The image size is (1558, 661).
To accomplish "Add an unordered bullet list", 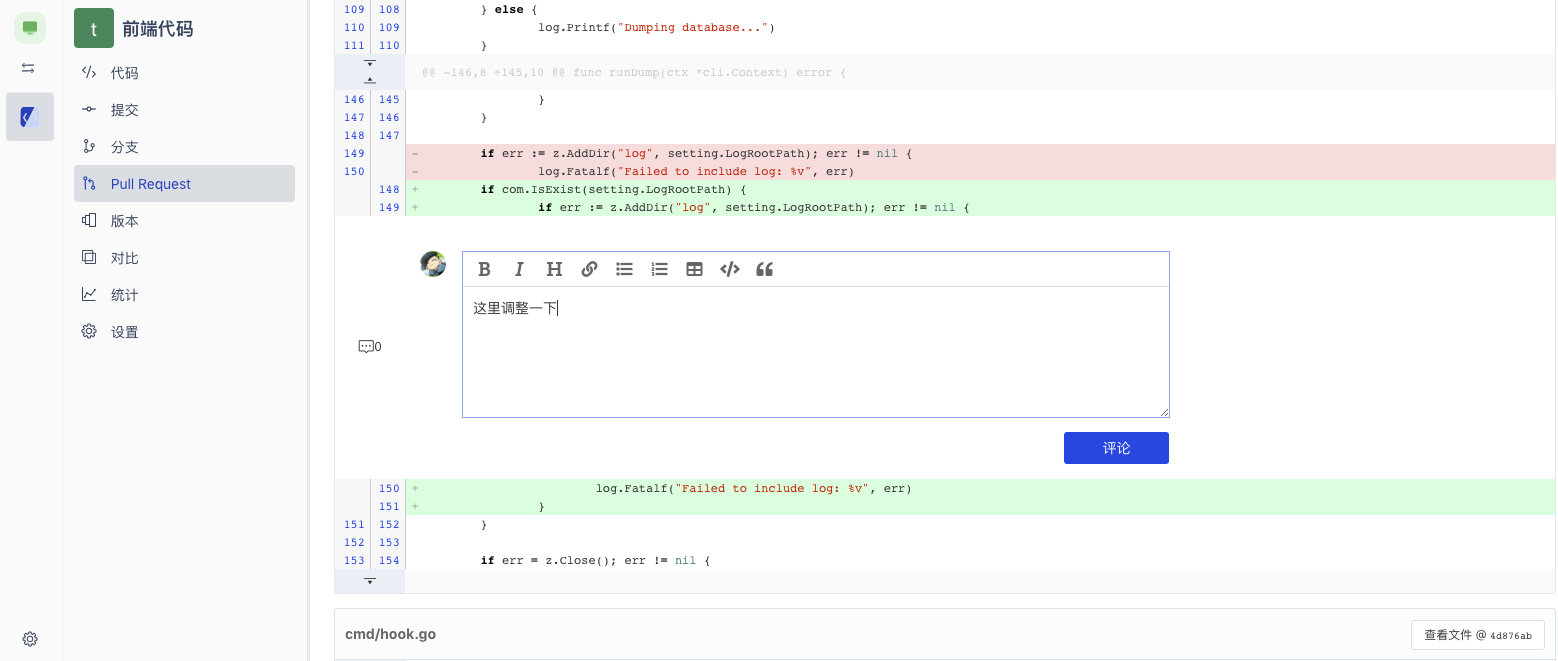I will click(624, 269).
